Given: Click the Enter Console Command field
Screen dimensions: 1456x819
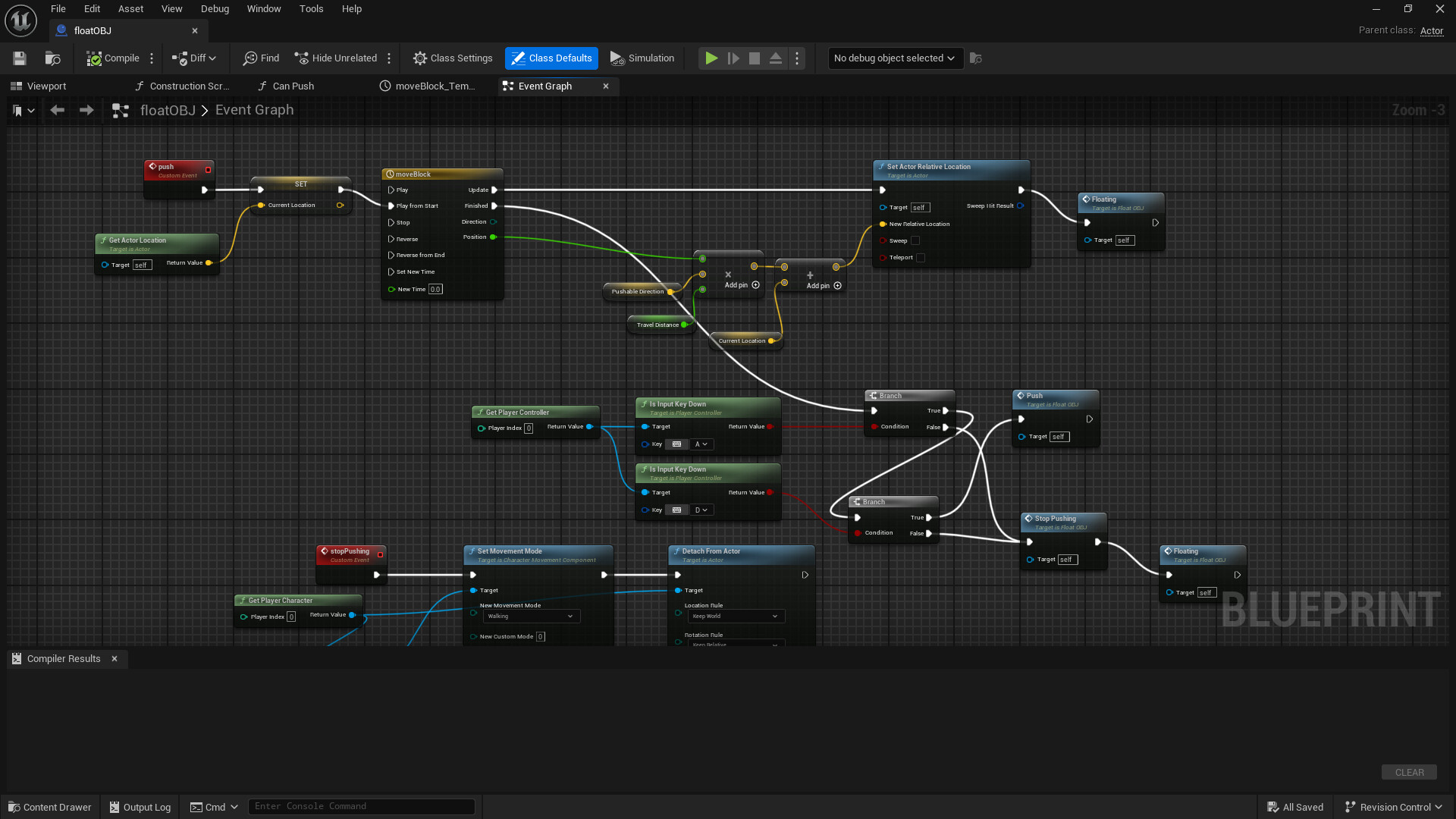Looking at the screenshot, I should click(362, 806).
